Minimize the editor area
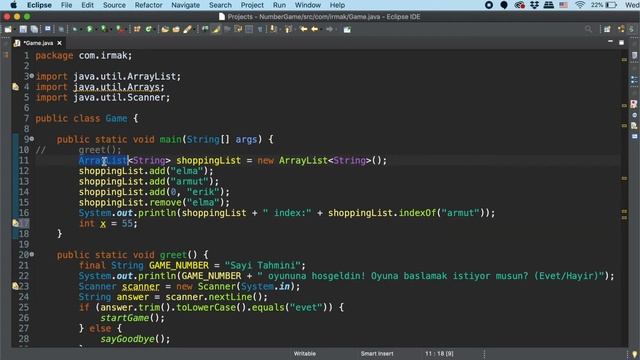The width and height of the screenshot is (640, 360). (x=610, y=42)
